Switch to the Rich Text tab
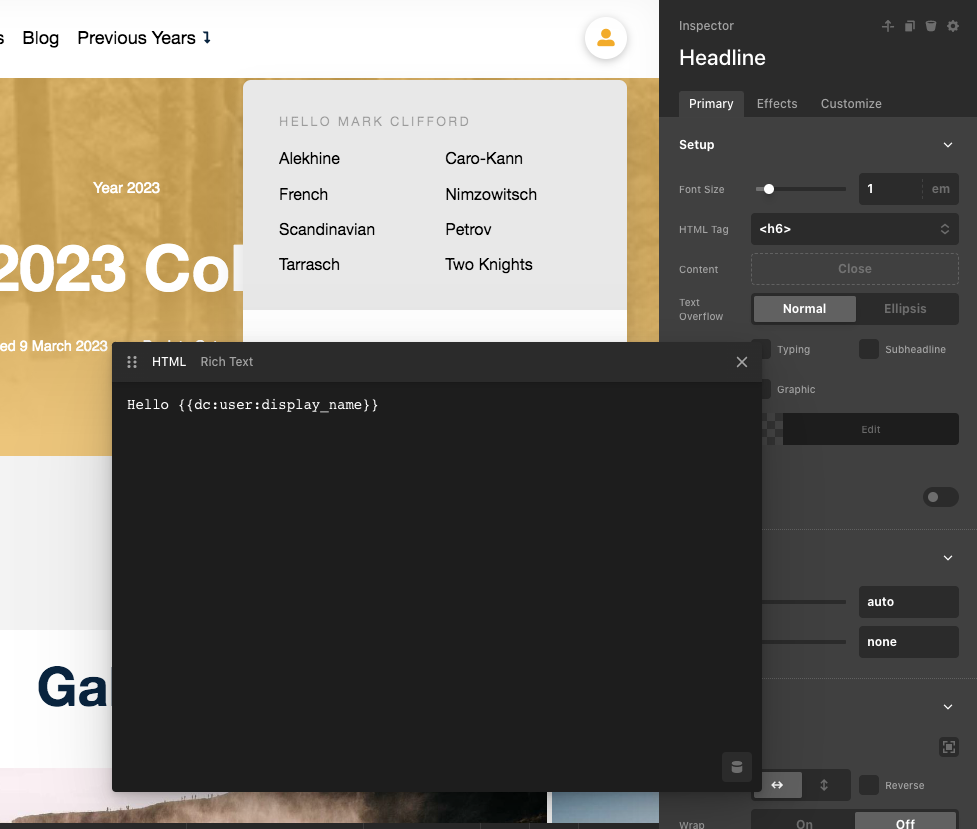This screenshot has width=977, height=829. 227,362
